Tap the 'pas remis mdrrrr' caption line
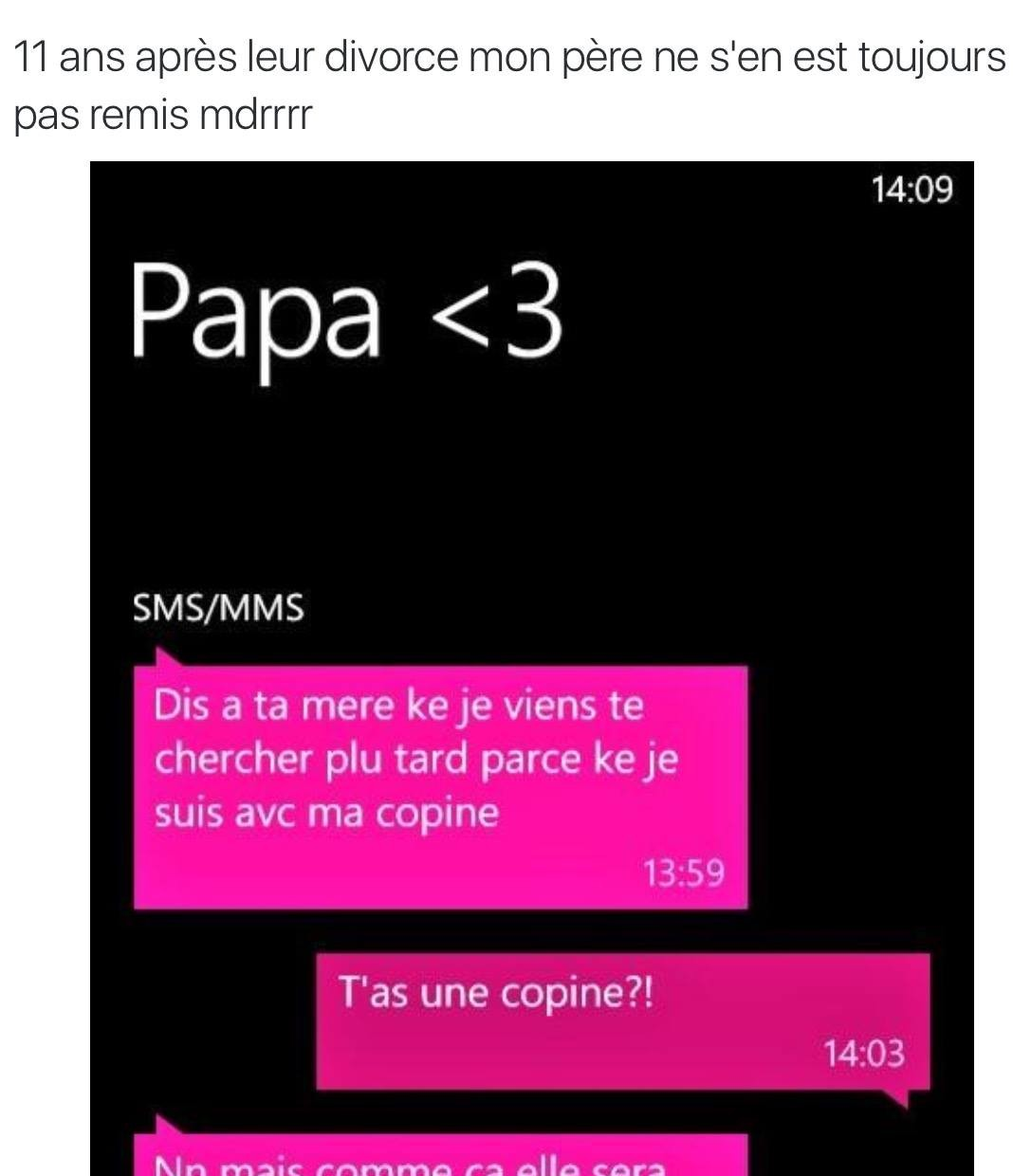The image size is (1013, 1176). pyautogui.click(x=162, y=116)
